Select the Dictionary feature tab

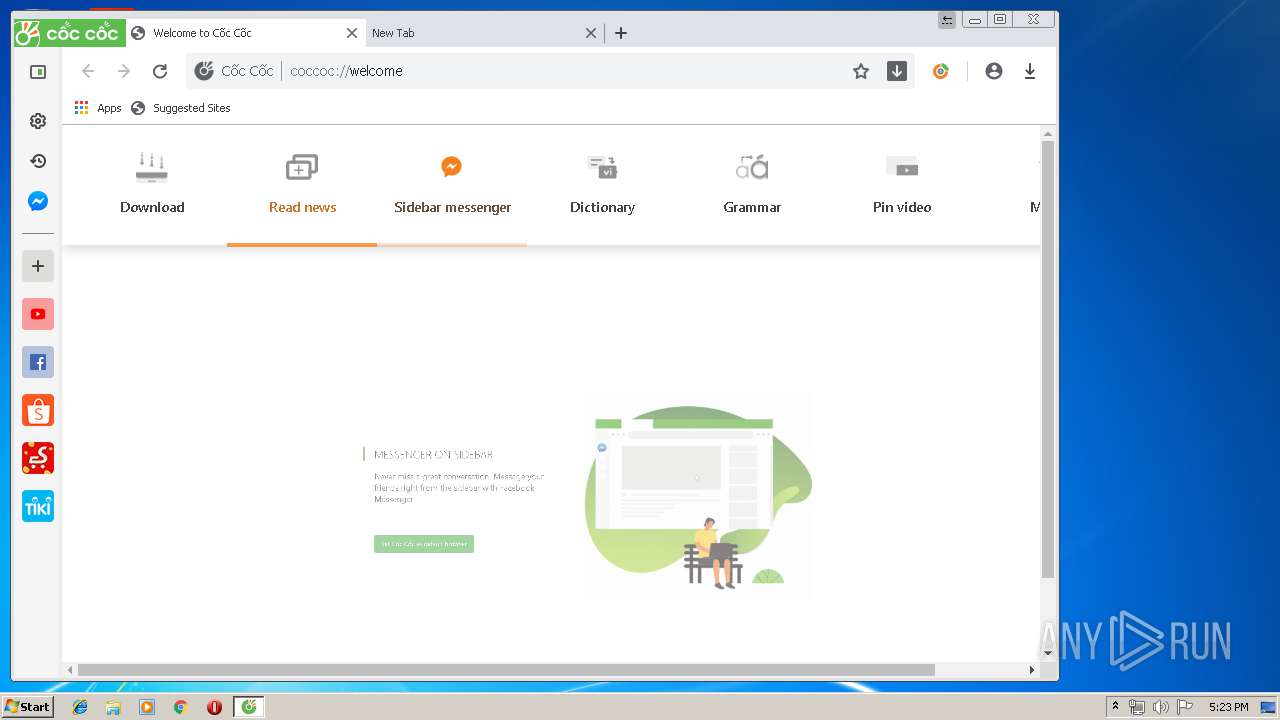602,184
